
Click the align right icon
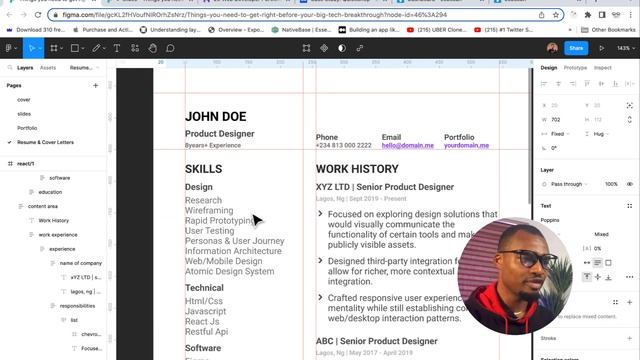(x=573, y=84)
